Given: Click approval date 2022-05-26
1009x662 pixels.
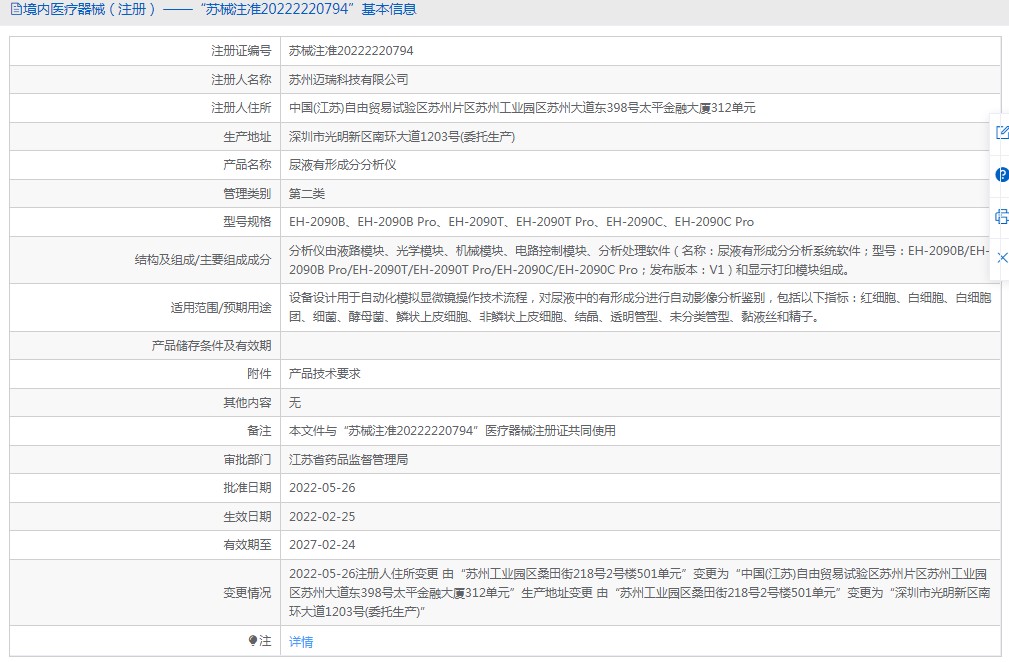Looking at the screenshot, I should (322, 488).
